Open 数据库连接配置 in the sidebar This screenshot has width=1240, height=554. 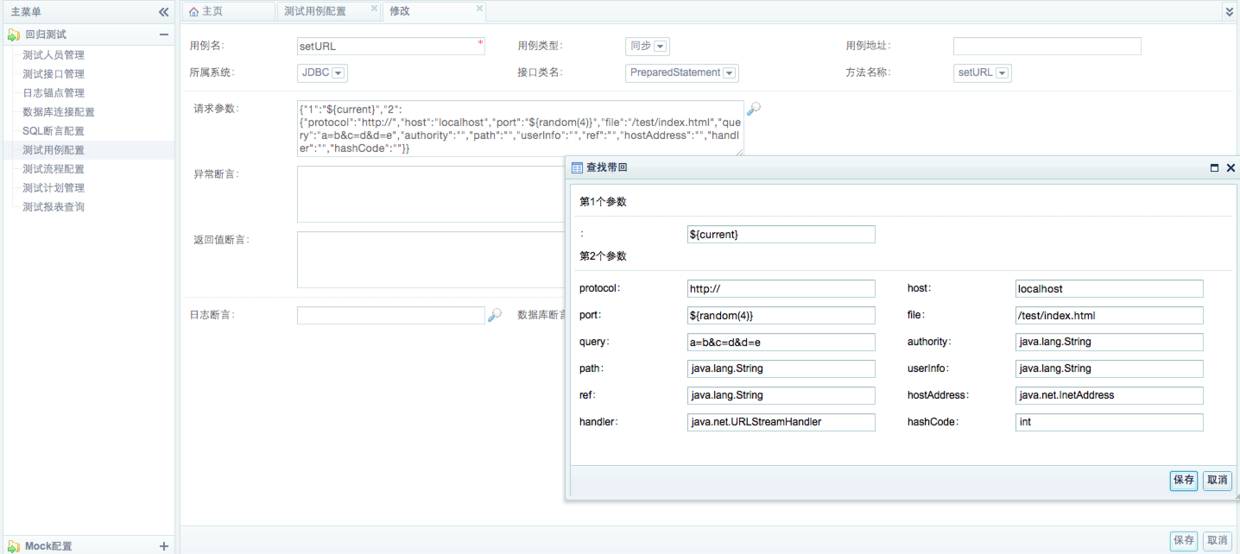pyautogui.click(x=58, y=112)
